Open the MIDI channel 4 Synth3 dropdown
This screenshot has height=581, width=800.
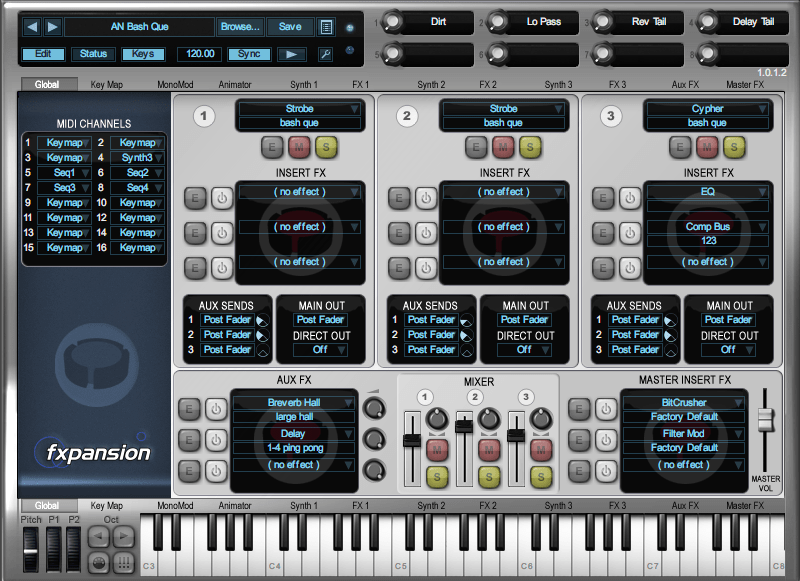tap(138, 158)
